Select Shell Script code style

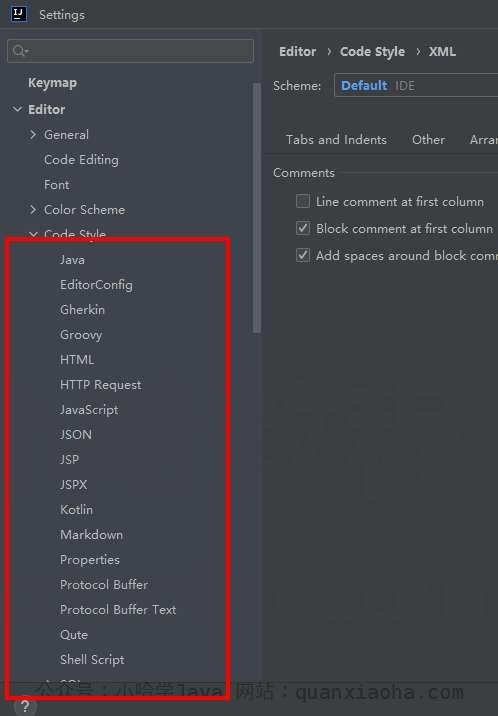[92, 659]
